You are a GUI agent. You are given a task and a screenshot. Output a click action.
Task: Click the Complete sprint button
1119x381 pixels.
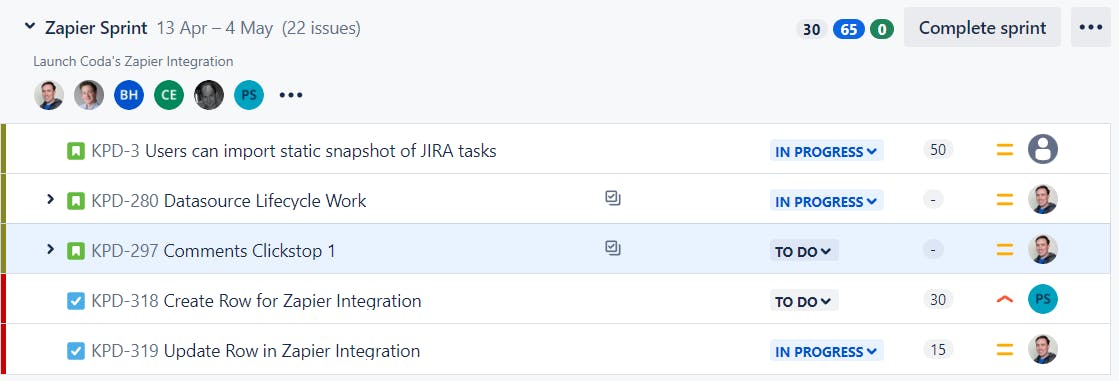982,28
